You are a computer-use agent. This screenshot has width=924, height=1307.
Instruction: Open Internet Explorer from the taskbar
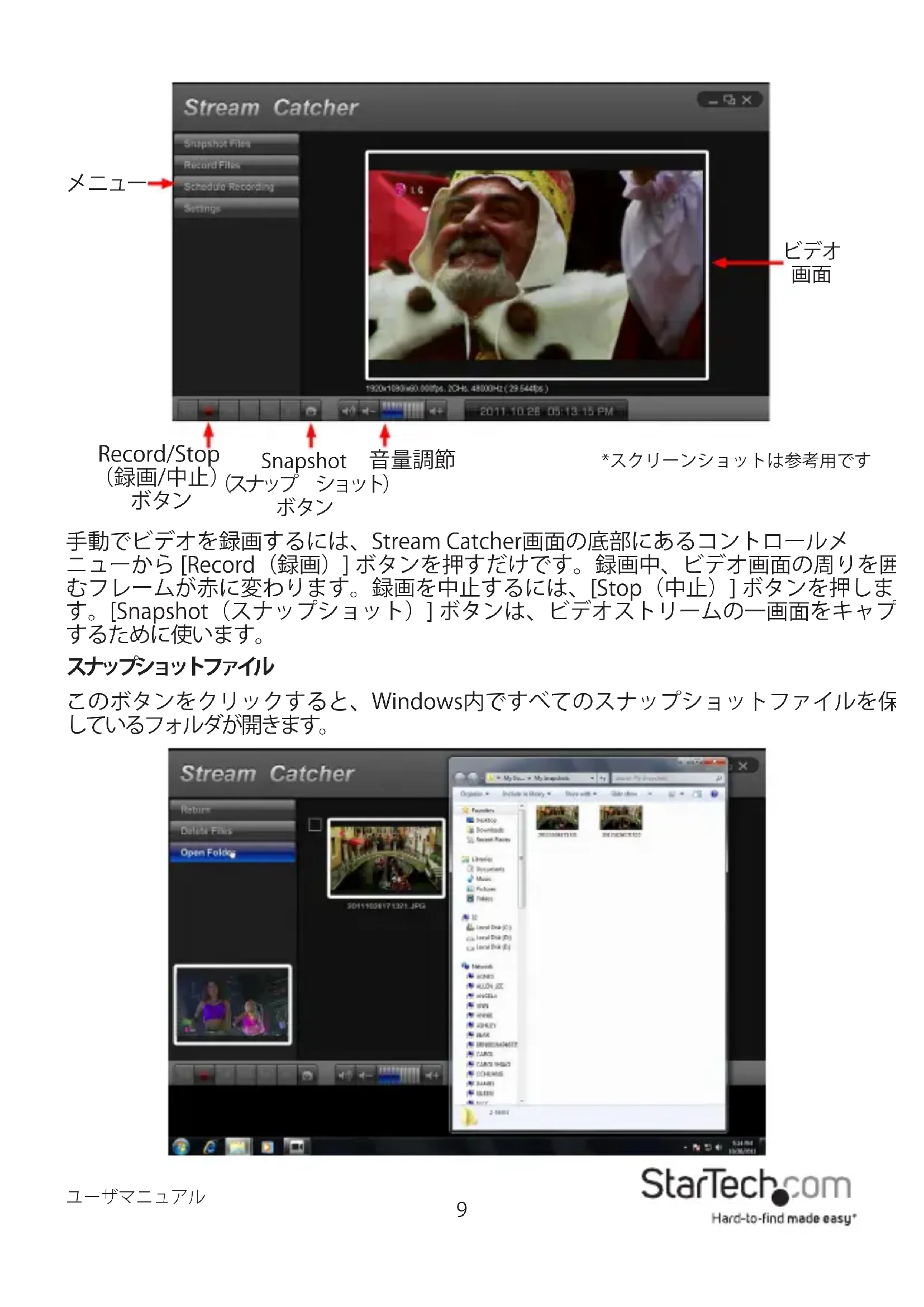210,1147
